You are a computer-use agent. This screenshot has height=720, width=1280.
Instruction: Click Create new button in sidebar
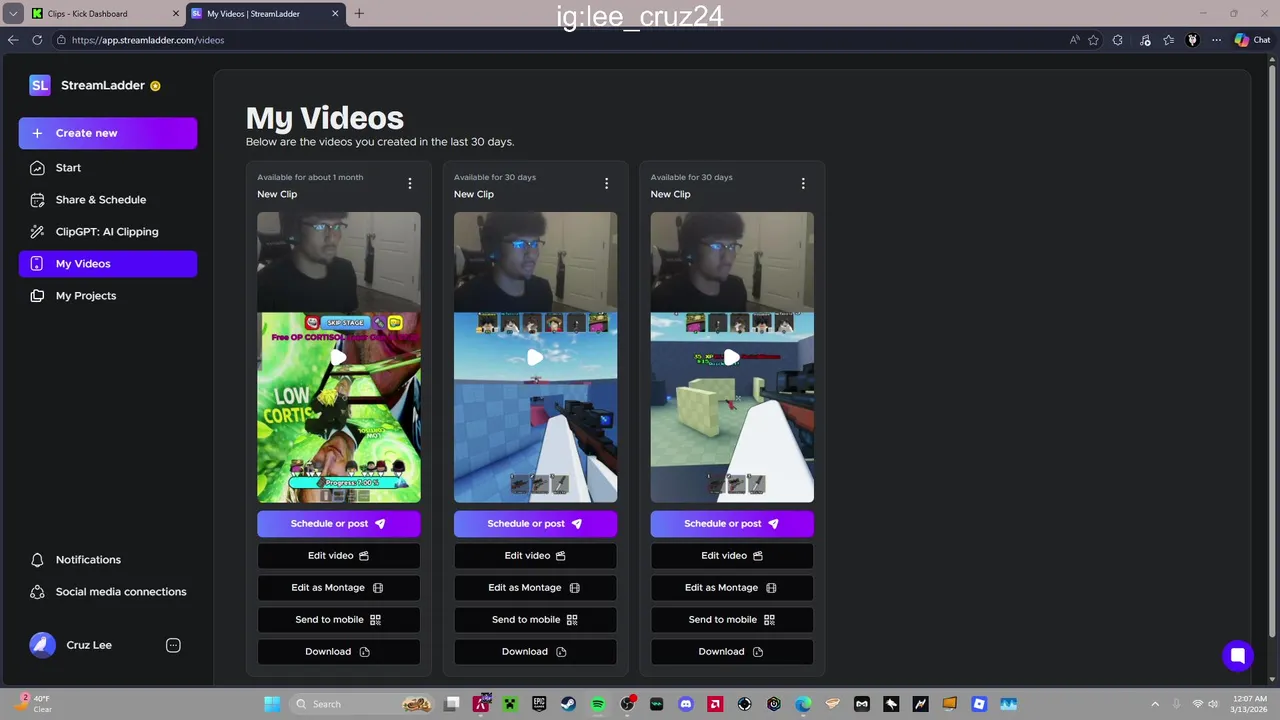108,133
